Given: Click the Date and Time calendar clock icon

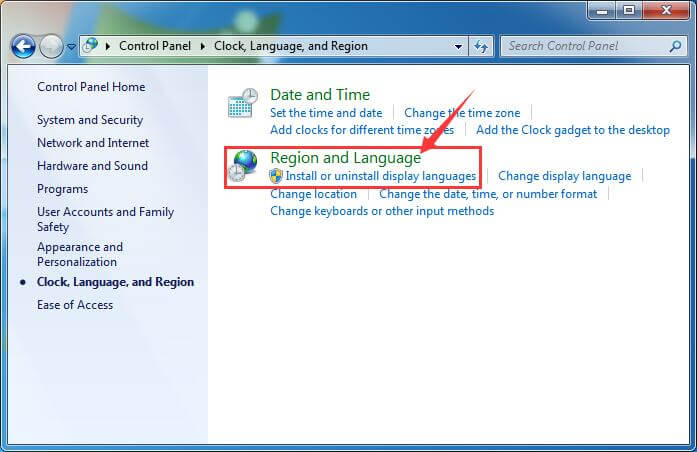Looking at the screenshot, I should pyautogui.click(x=243, y=103).
